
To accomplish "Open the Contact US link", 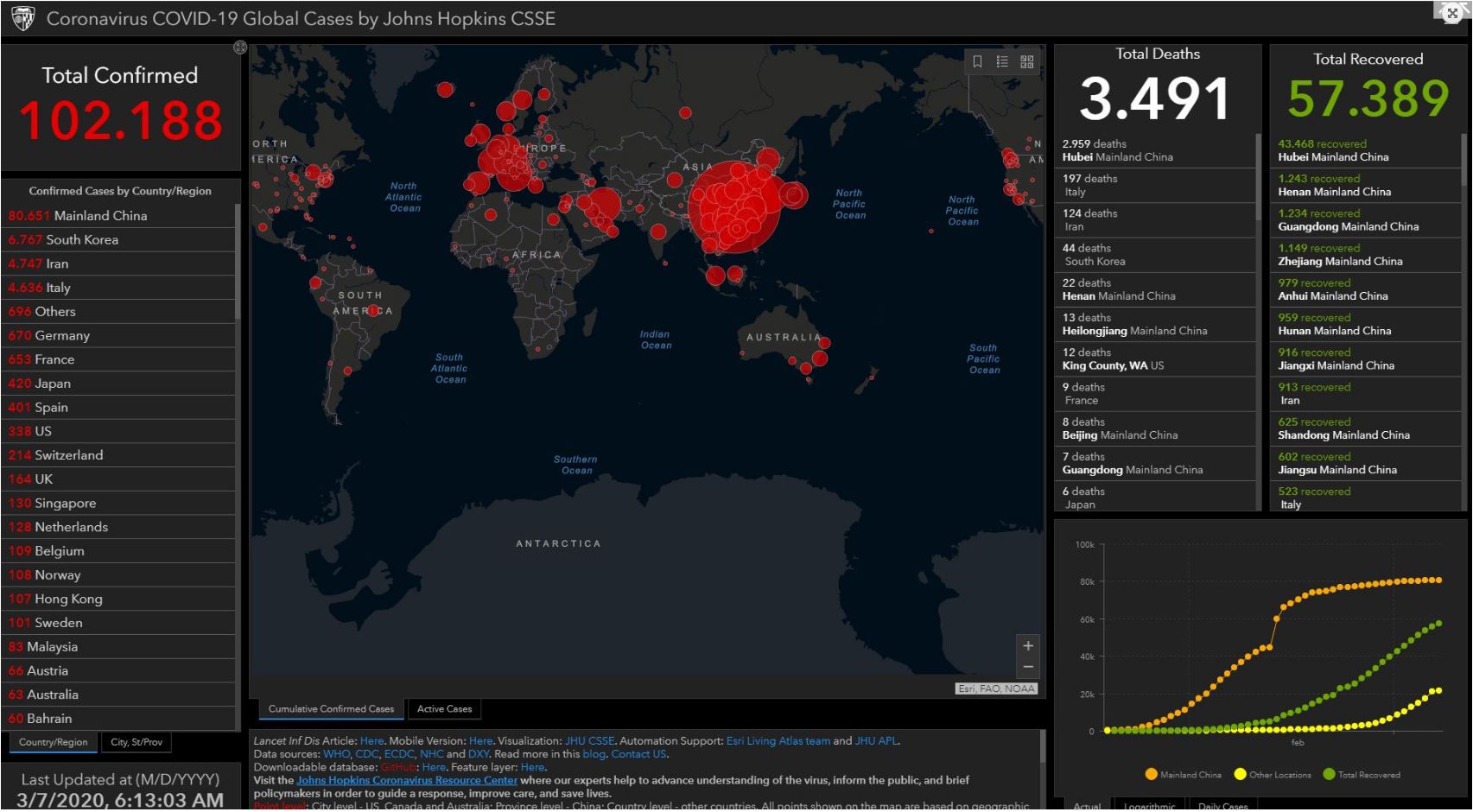I will pyautogui.click(x=638, y=754).
